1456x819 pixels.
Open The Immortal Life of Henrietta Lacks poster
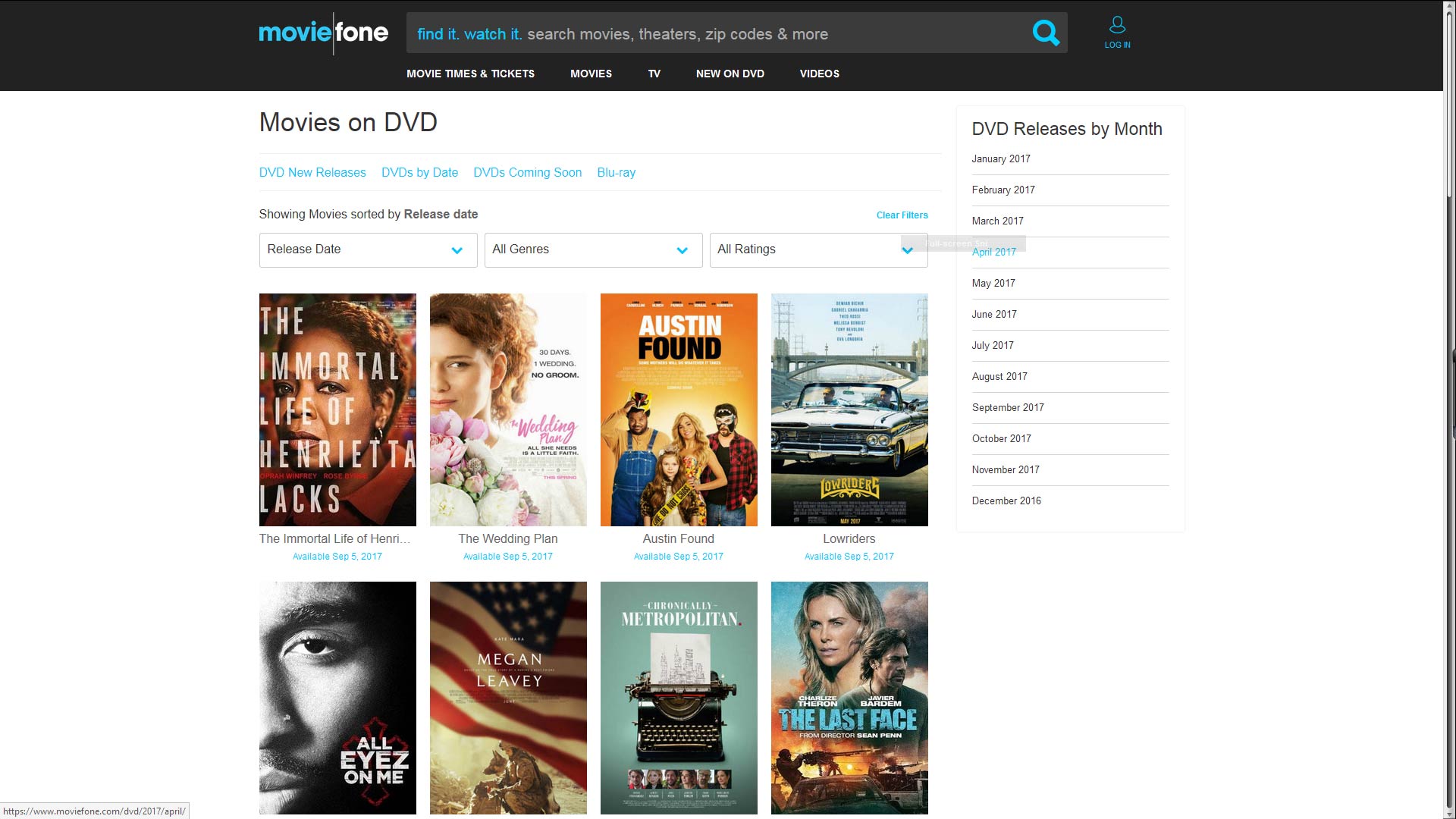click(x=337, y=409)
